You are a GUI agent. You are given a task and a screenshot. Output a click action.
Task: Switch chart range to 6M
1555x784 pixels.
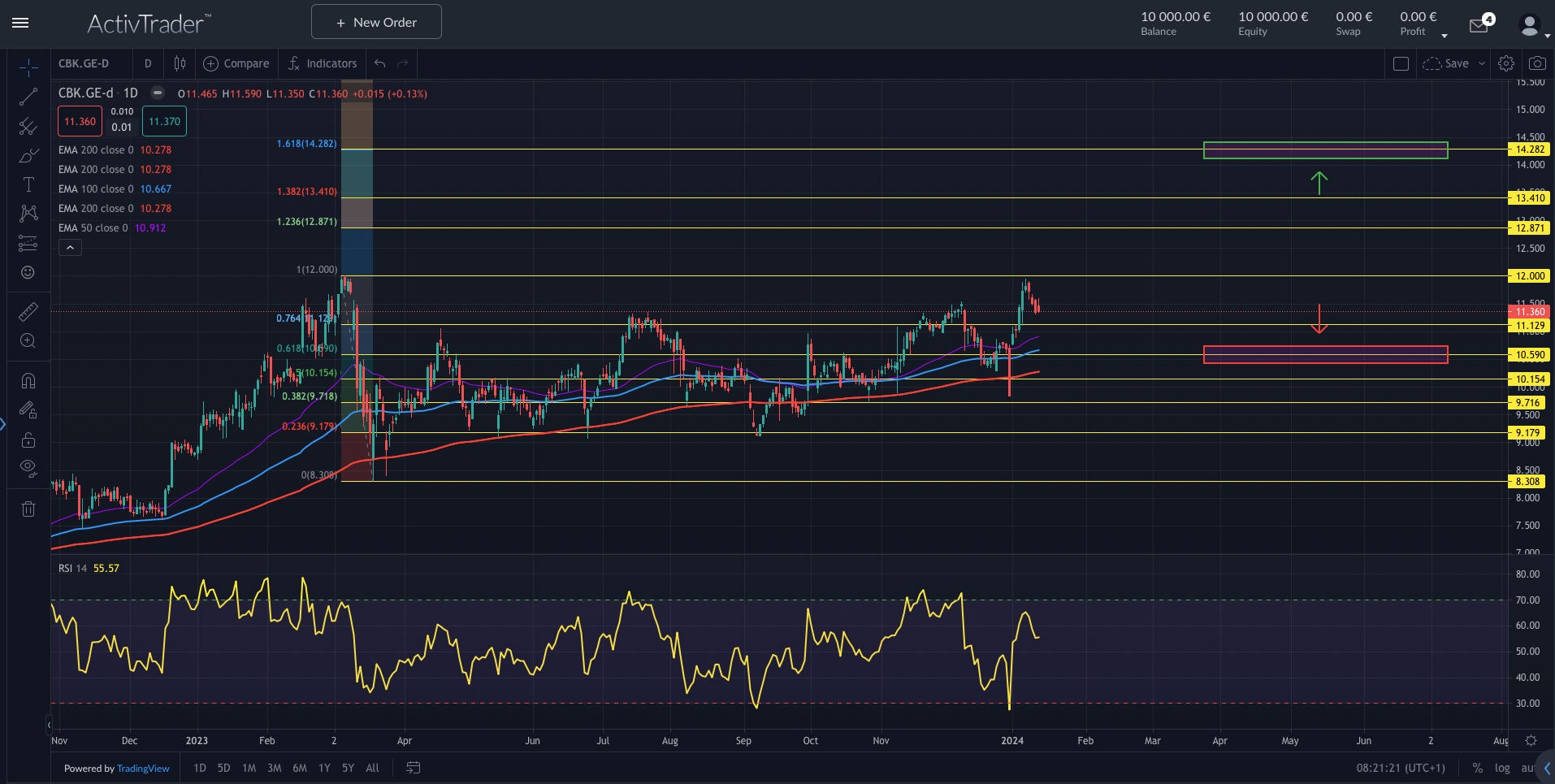point(300,768)
